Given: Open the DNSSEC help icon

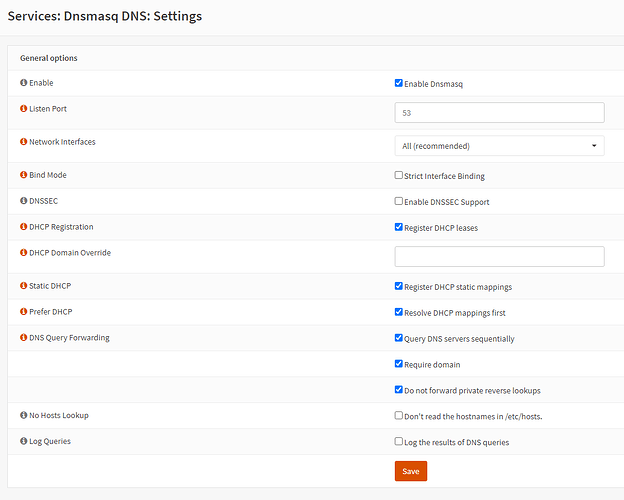Looking at the screenshot, I should (24, 201).
